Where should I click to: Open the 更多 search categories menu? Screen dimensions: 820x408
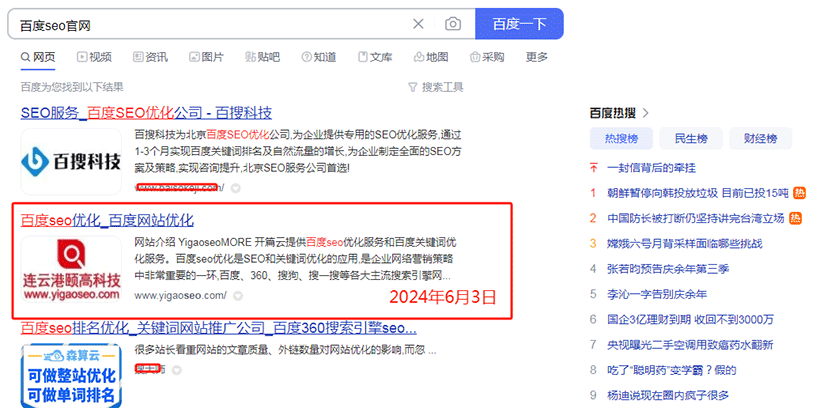pyautogui.click(x=537, y=57)
